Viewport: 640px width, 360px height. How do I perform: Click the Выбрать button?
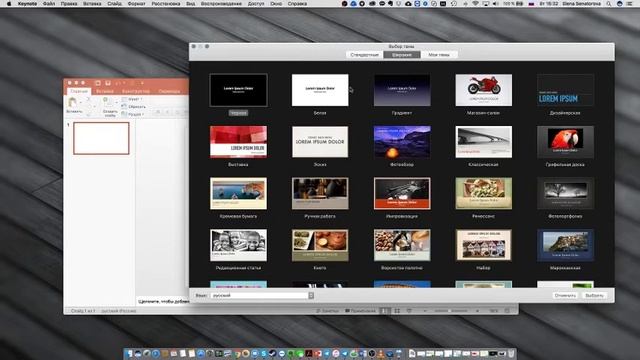[x=594, y=296]
